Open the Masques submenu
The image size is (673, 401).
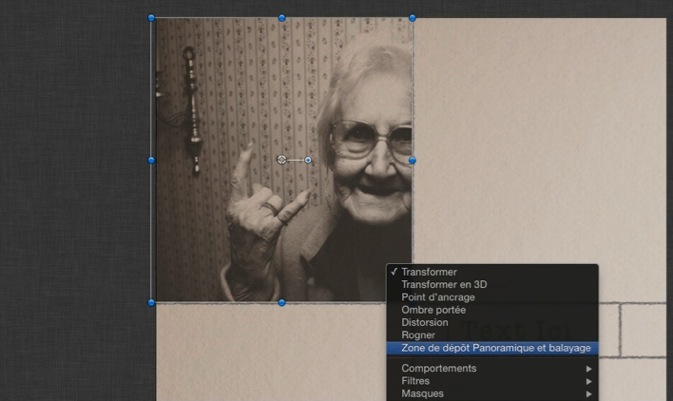point(492,393)
